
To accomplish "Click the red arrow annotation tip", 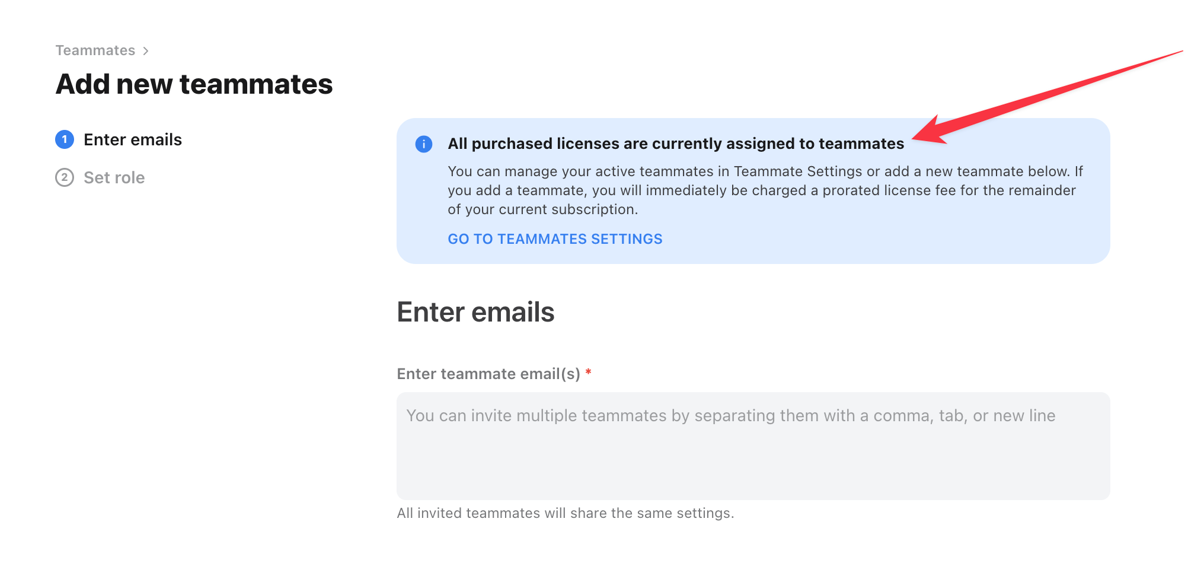I will (x=920, y=138).
